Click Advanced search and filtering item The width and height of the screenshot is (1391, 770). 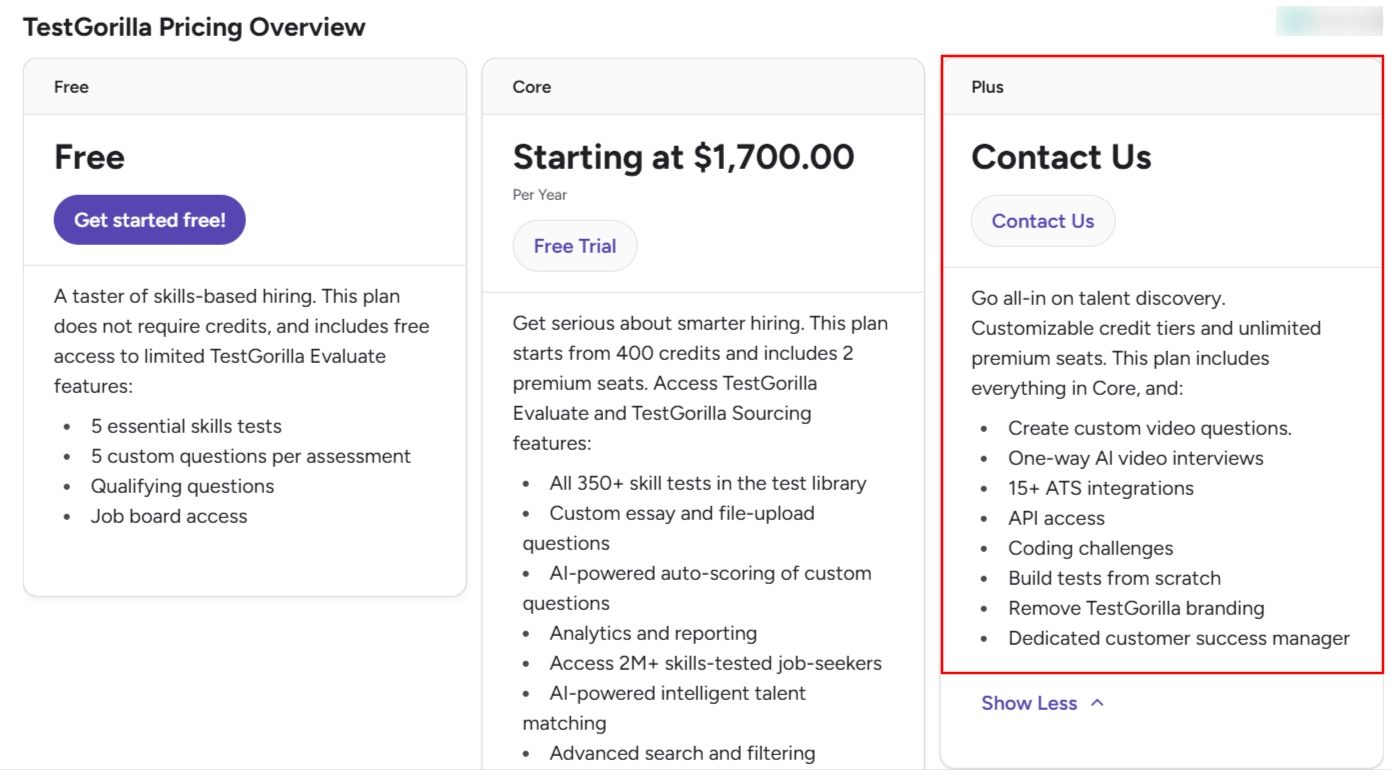click(682, 753)
